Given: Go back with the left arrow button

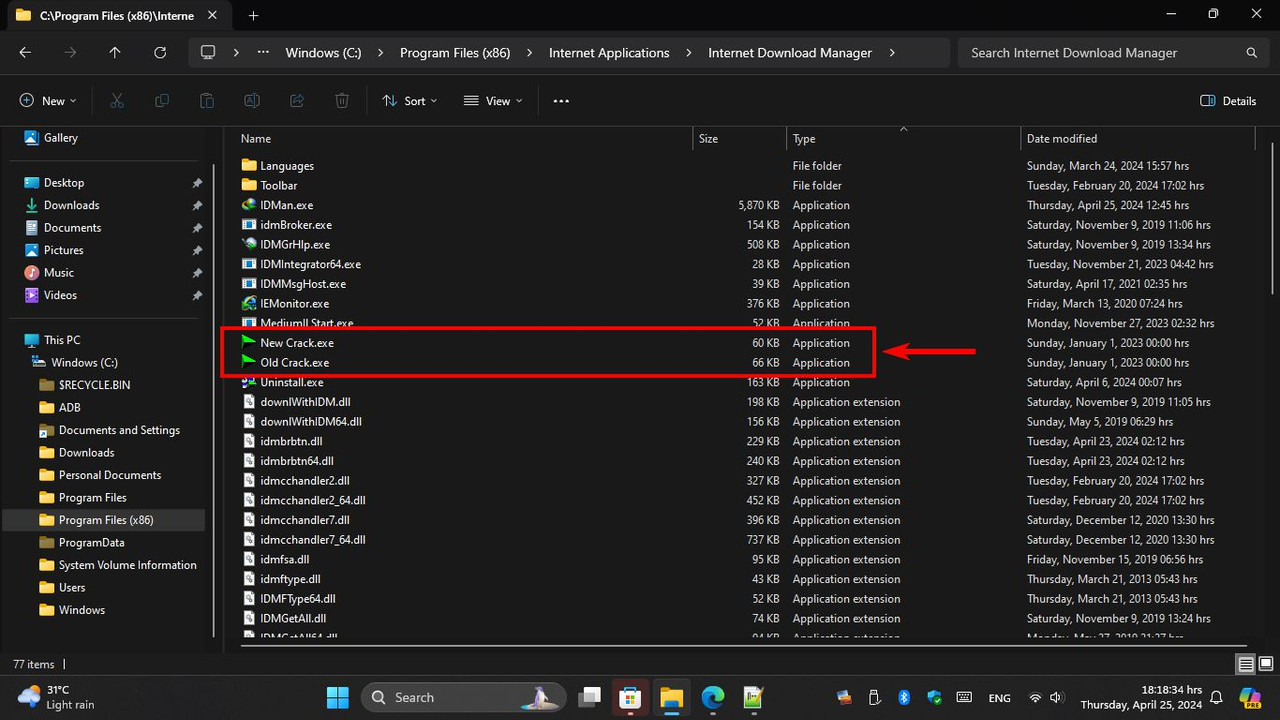Looking at the screenshot, I should (x=25, y=53).
